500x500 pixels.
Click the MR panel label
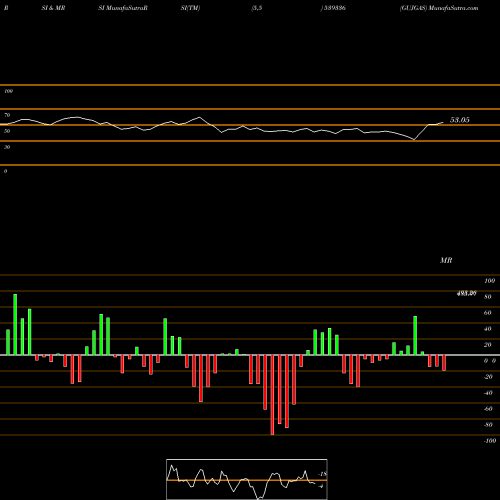click(446, 260)
